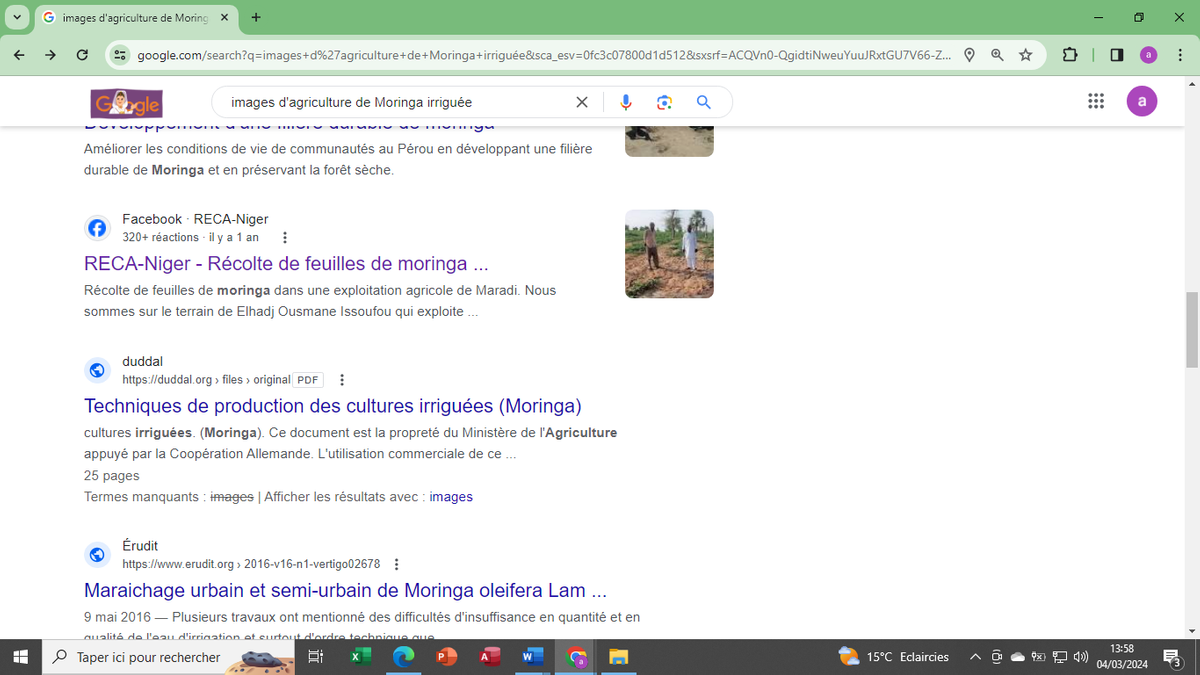Viewport: 1200px width, 675px height.
Task: Search by image with Google Lens icon
Action: tap(664, 102)
